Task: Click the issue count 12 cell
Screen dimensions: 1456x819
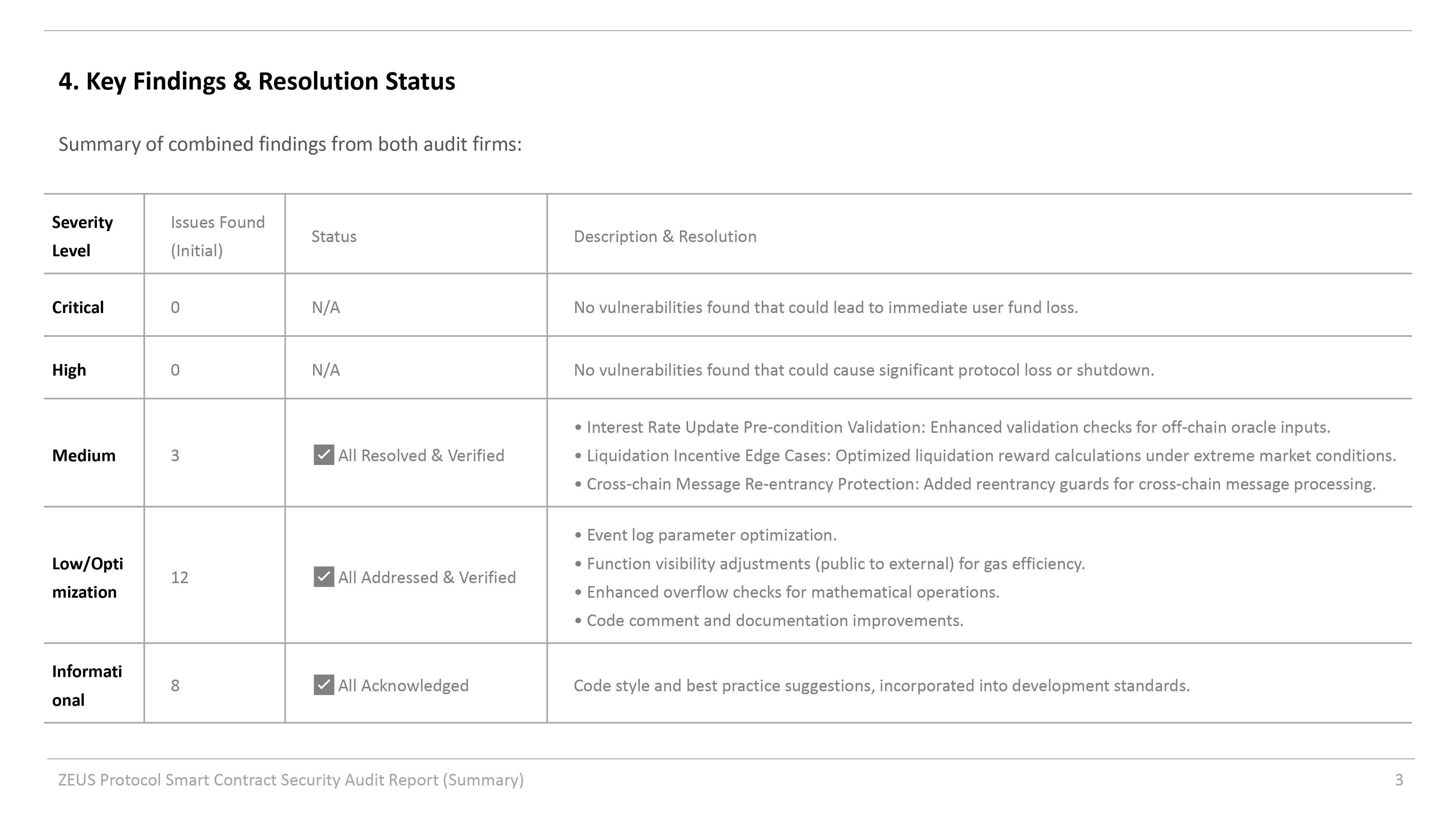Action: (180, 578)
